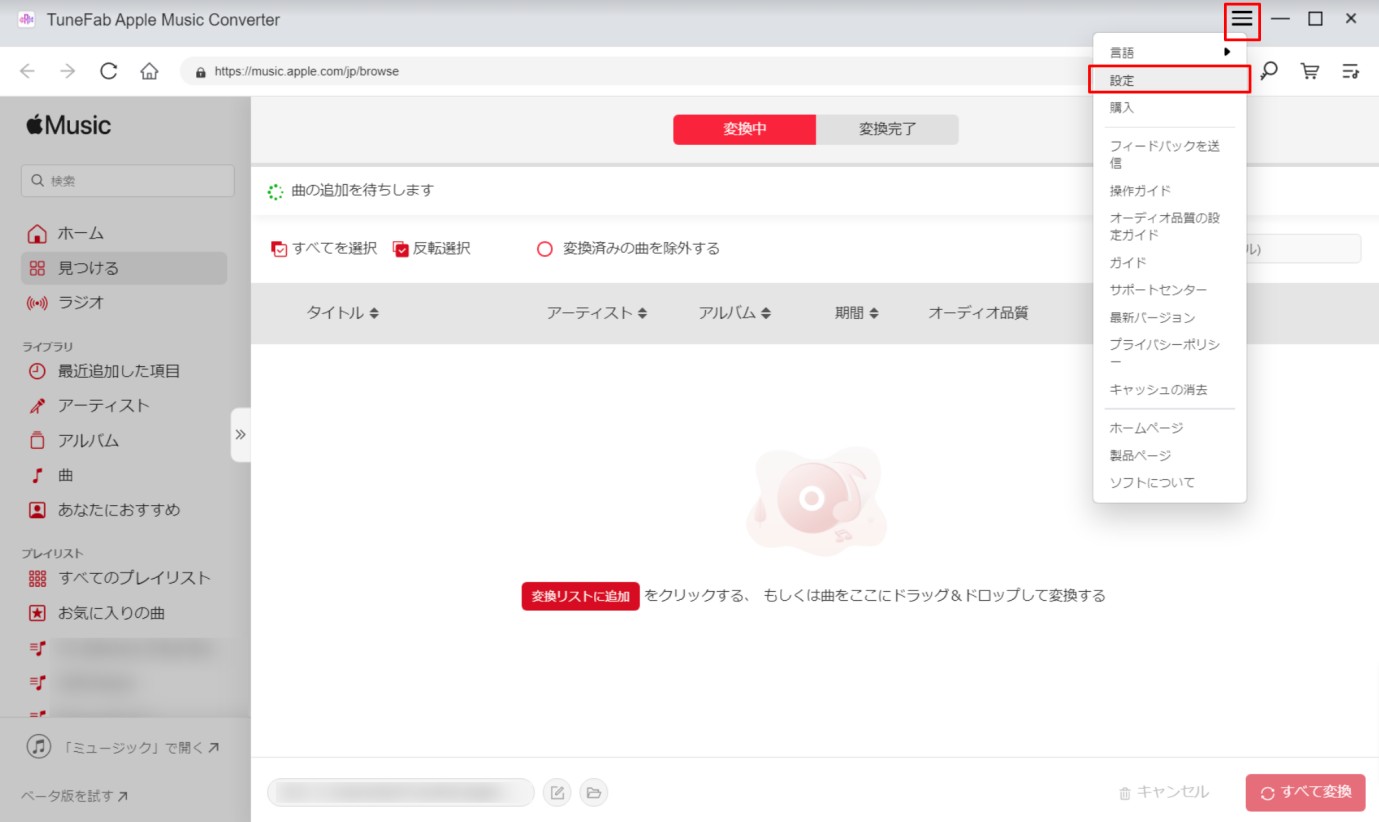Open ベータ版を試す link

(x=74, y=797)
